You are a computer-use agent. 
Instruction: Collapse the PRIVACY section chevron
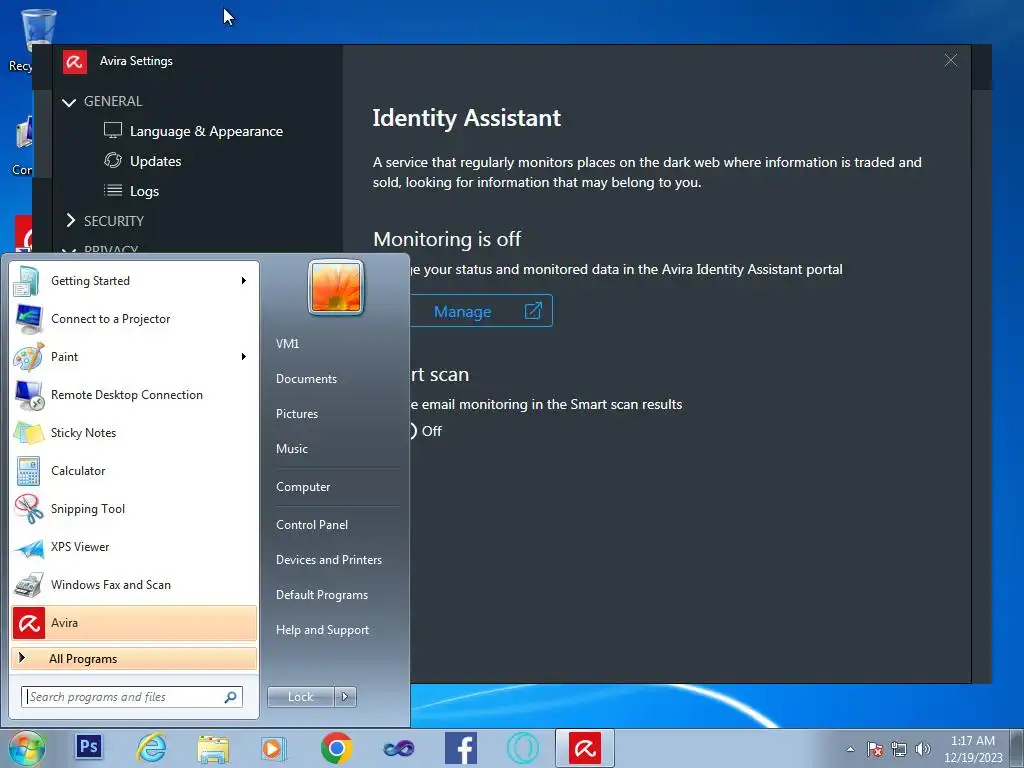click(69, 250)
